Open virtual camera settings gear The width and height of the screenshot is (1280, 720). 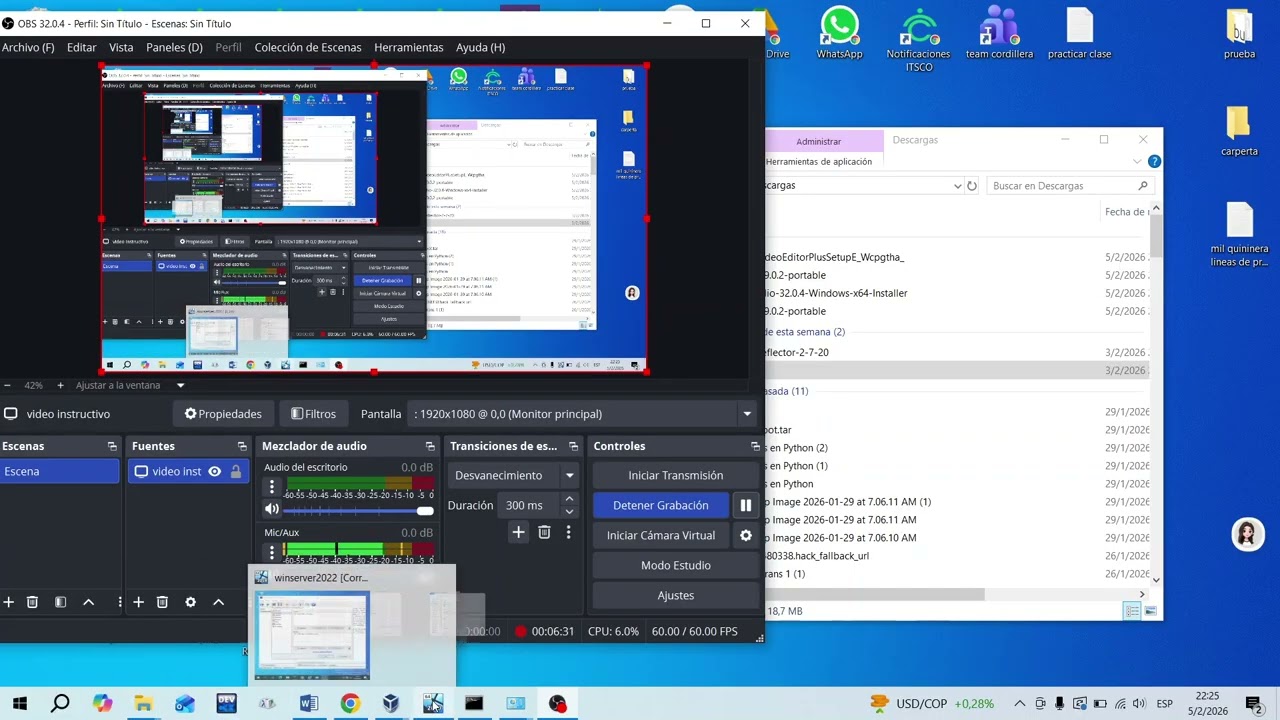[x=745, y=535]
